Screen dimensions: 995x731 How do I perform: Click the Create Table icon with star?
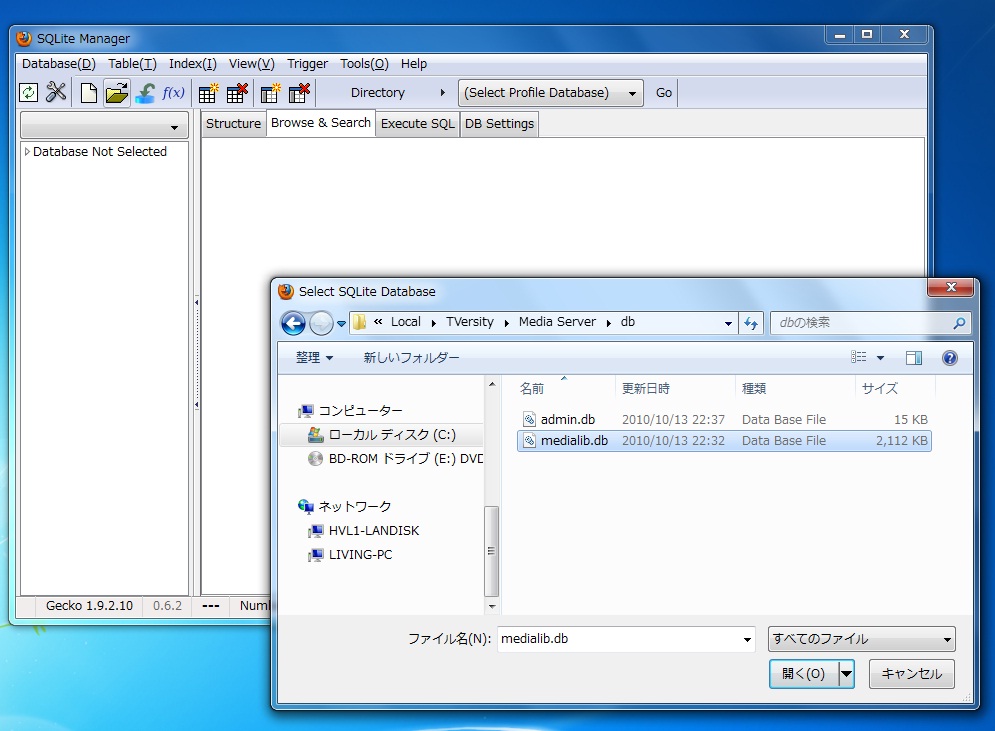(208, 93)
